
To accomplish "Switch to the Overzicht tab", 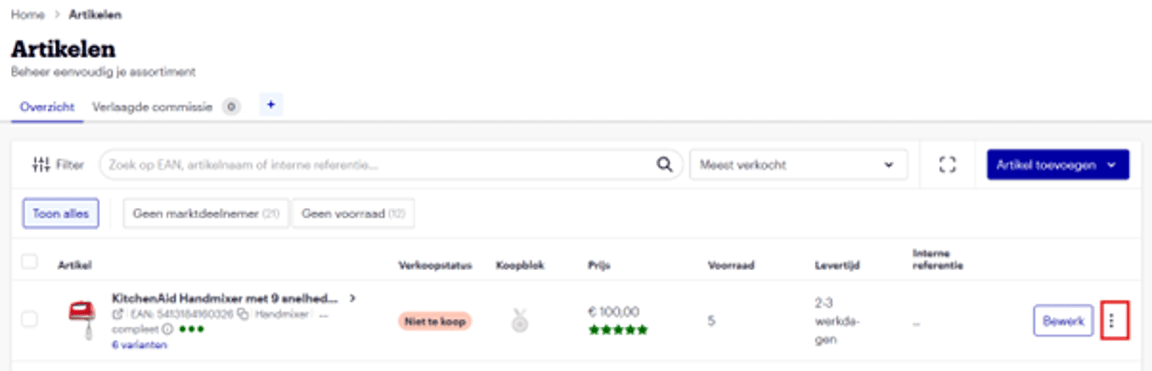I will [x=48, y=107].
